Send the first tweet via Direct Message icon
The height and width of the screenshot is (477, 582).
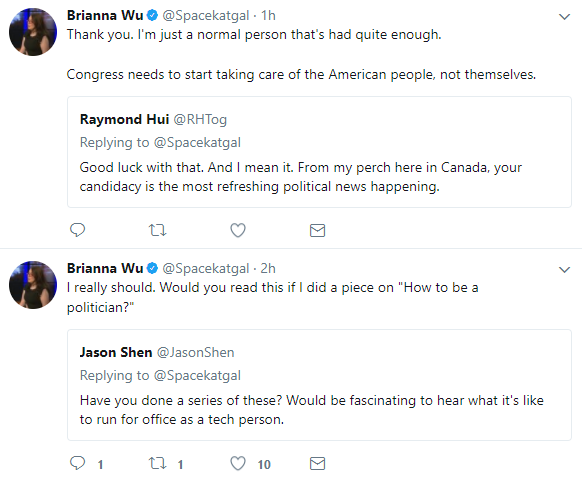click(x=317, y=231)
